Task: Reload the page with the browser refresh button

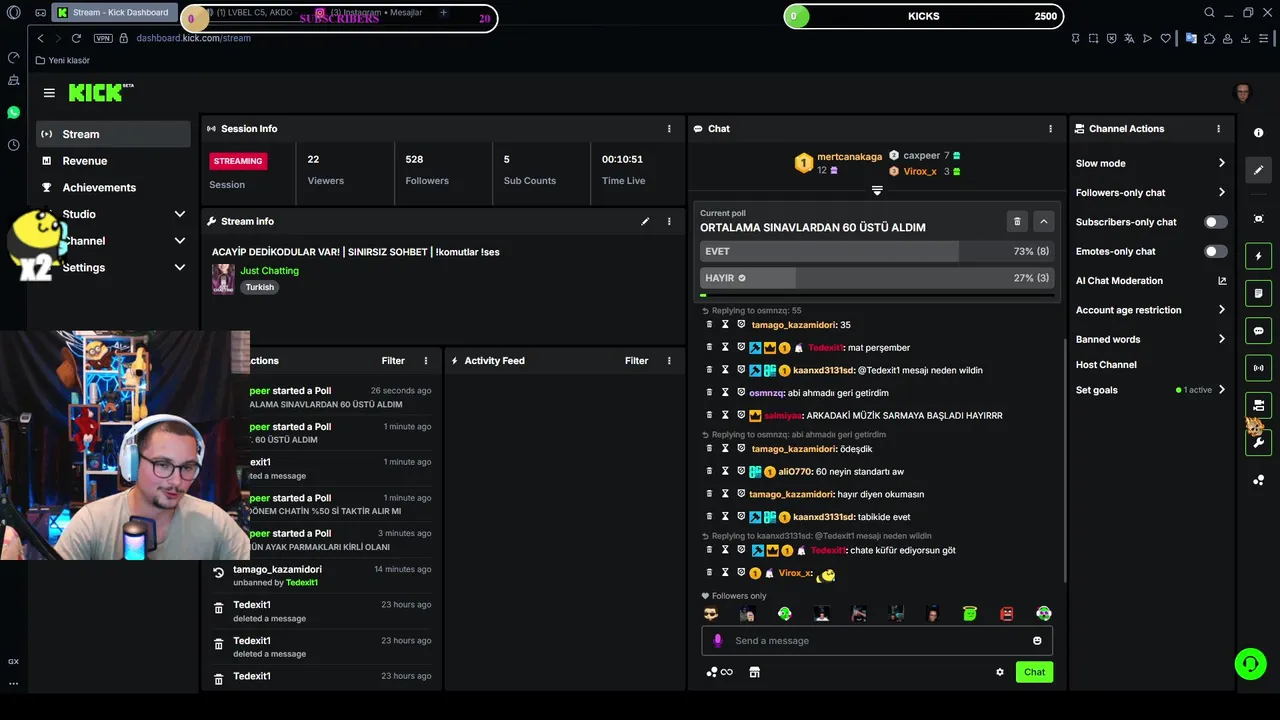Action: pos(76,38)
